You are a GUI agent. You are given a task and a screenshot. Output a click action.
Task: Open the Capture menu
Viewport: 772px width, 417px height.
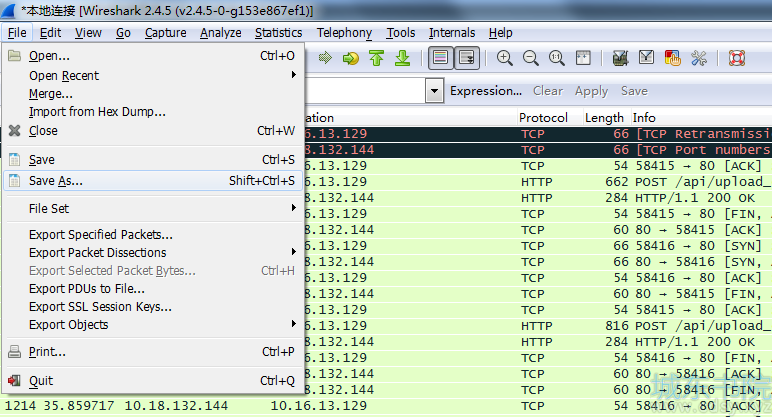click(x=165, y=33)
